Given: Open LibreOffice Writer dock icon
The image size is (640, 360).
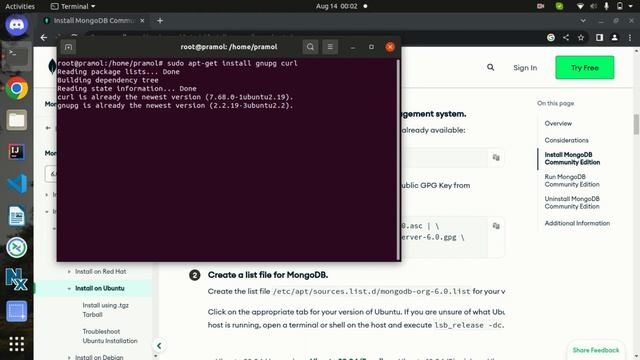Looking at the screenshot, I should (16, 215).
